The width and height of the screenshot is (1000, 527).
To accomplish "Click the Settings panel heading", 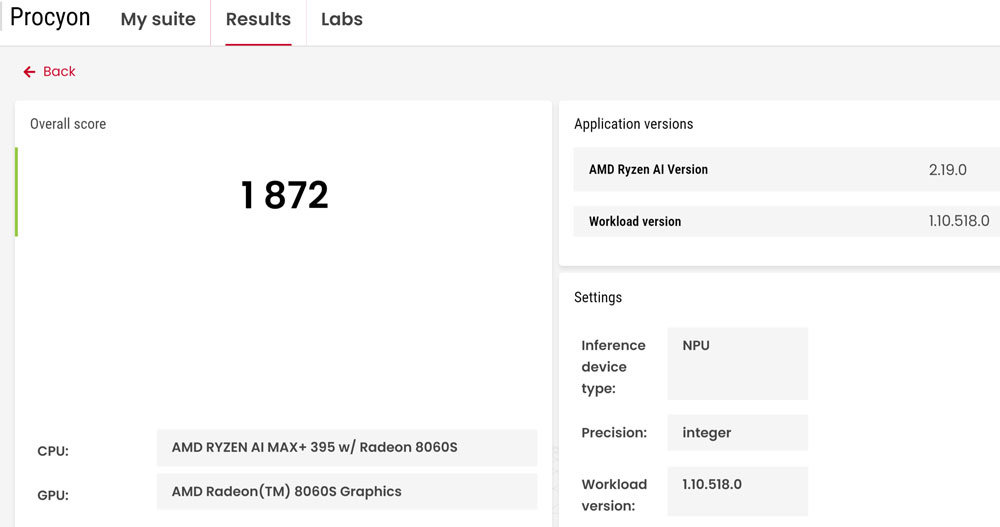I will pos(598,297).
